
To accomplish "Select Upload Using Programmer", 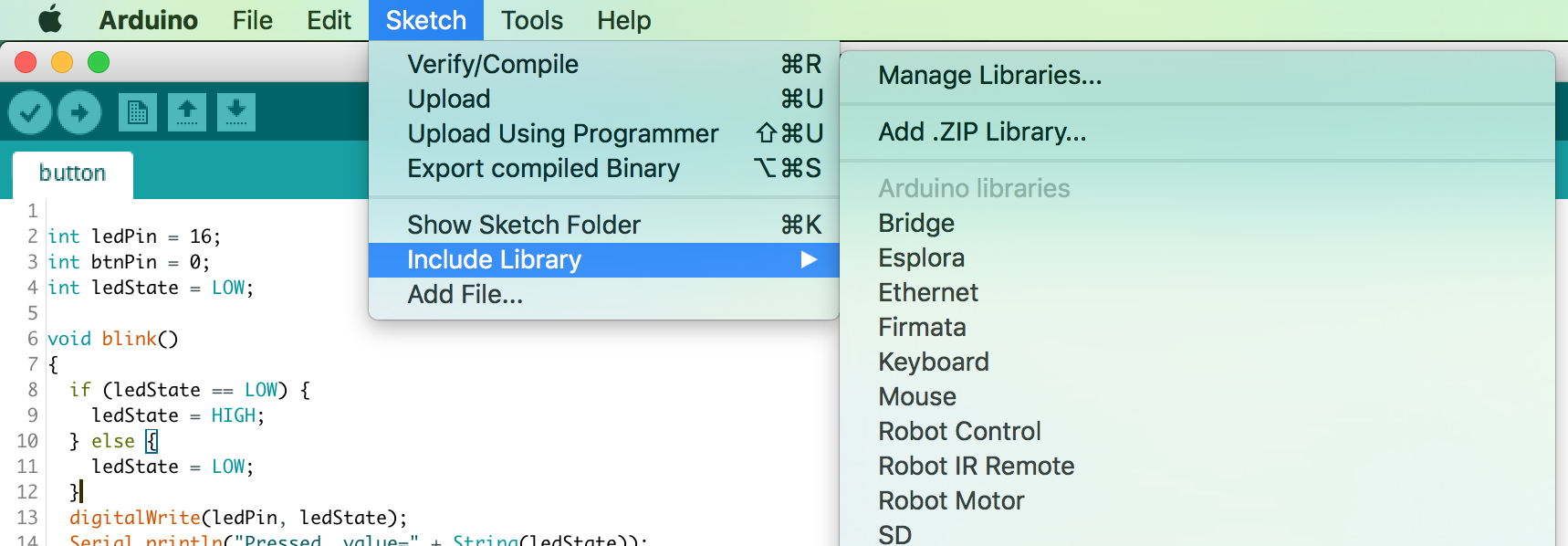I will (x=603, y=133).
